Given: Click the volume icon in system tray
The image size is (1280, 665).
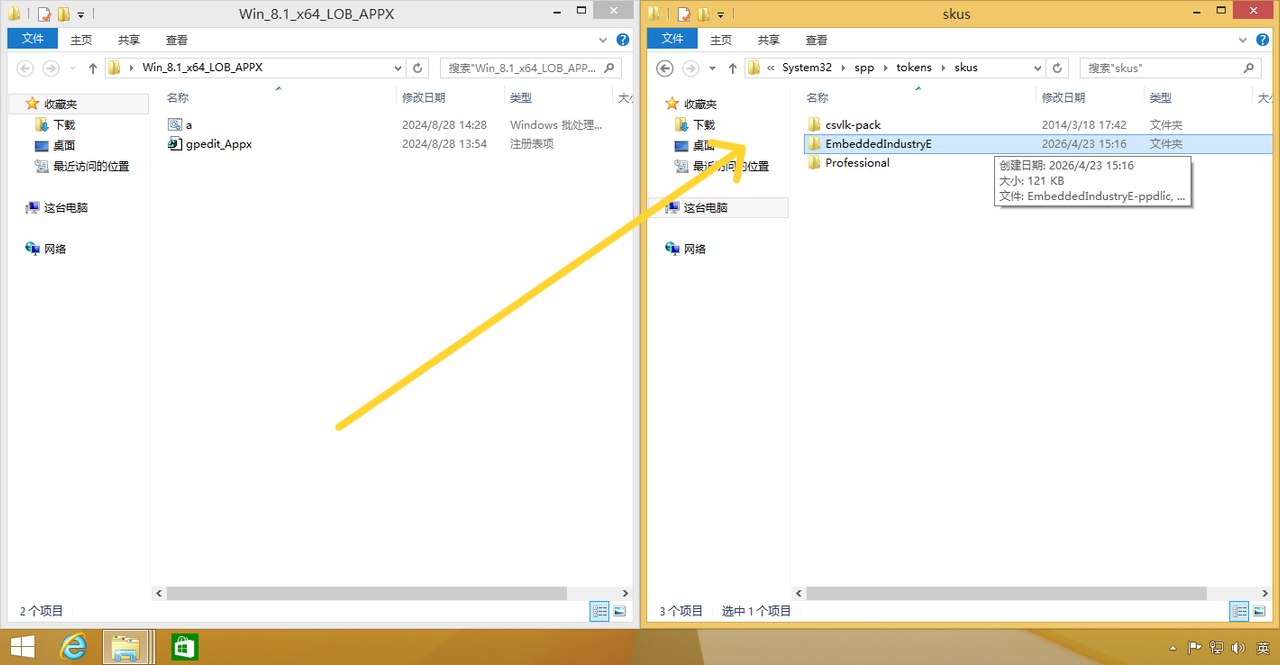Looking at the screenshot, I should [x=1238, y=648].
